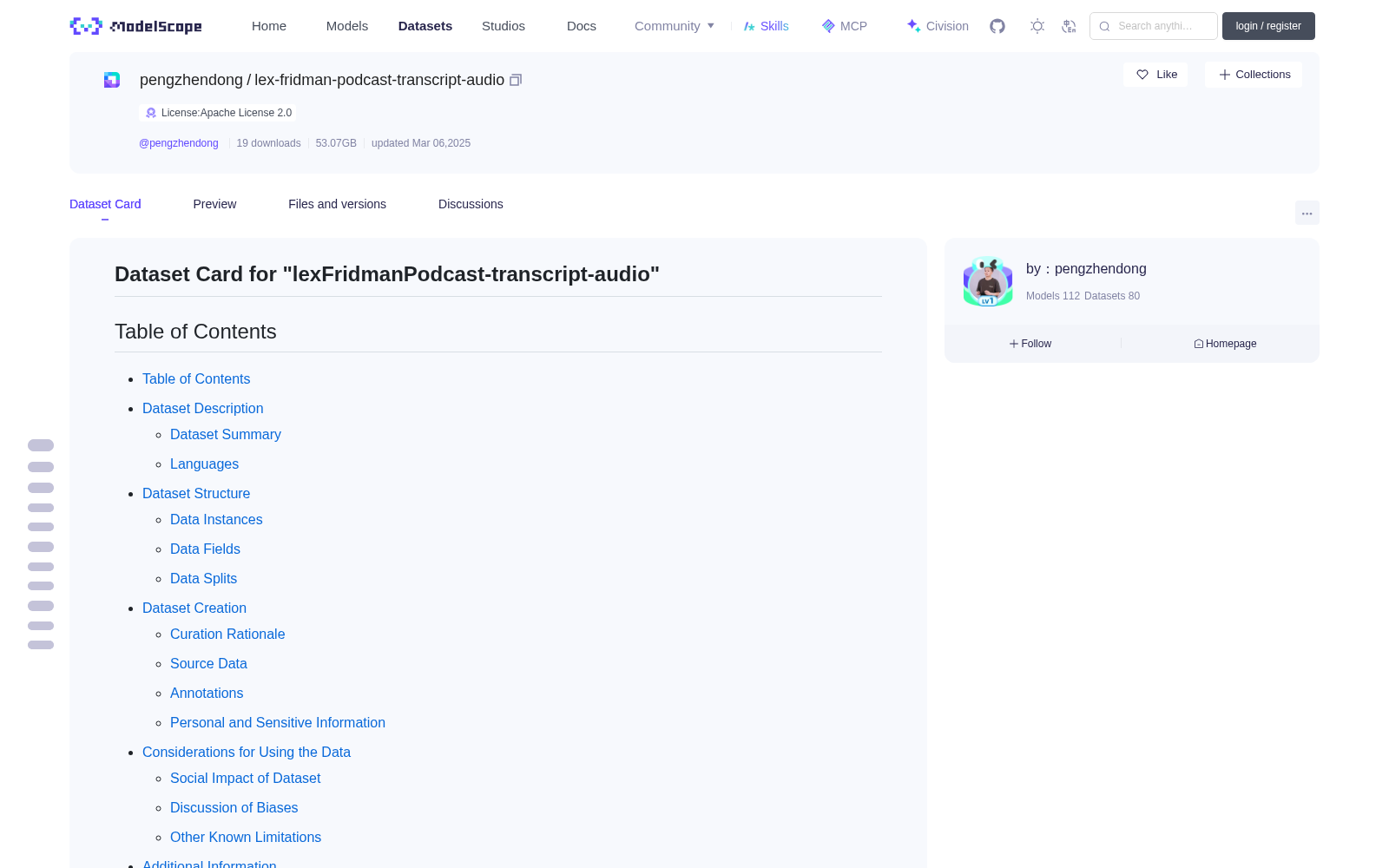Click the 53.07GB size text
Screen dimensions: 1389x868
[x=336, y=143]
